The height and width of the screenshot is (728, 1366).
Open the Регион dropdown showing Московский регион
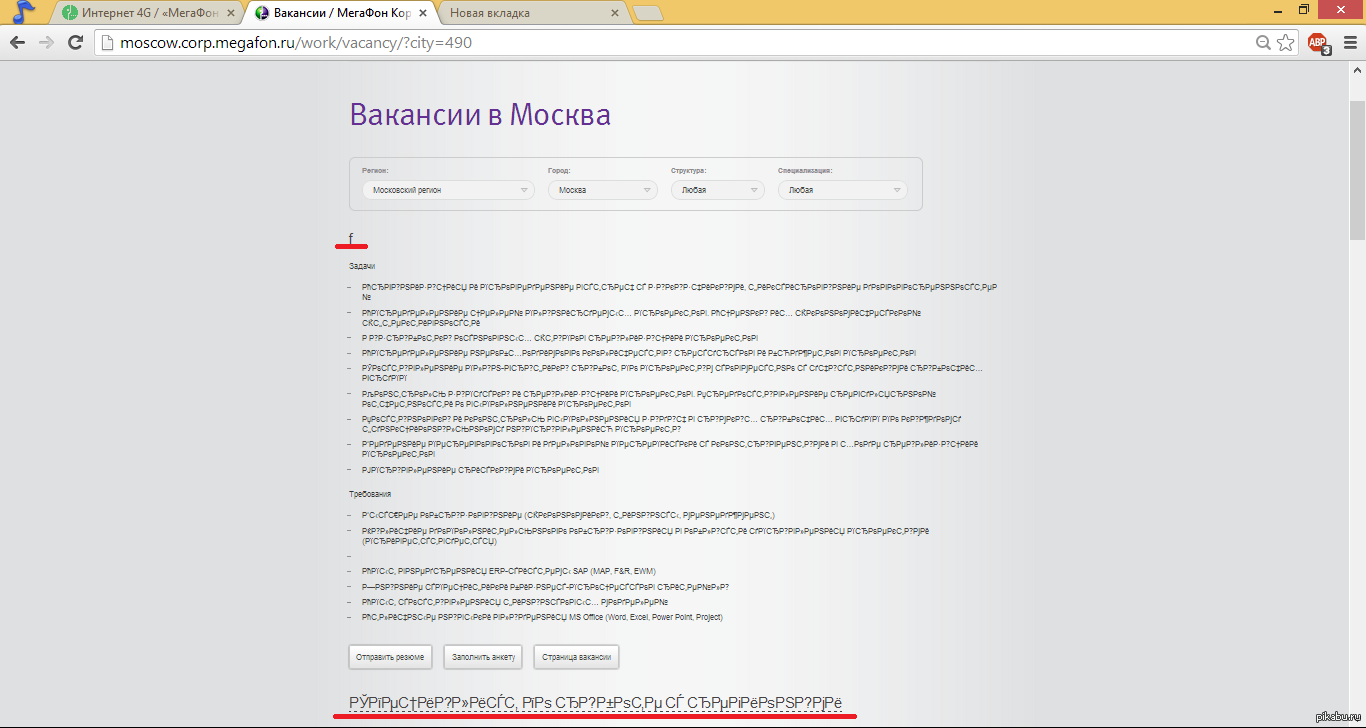click(x=447, y=190)
